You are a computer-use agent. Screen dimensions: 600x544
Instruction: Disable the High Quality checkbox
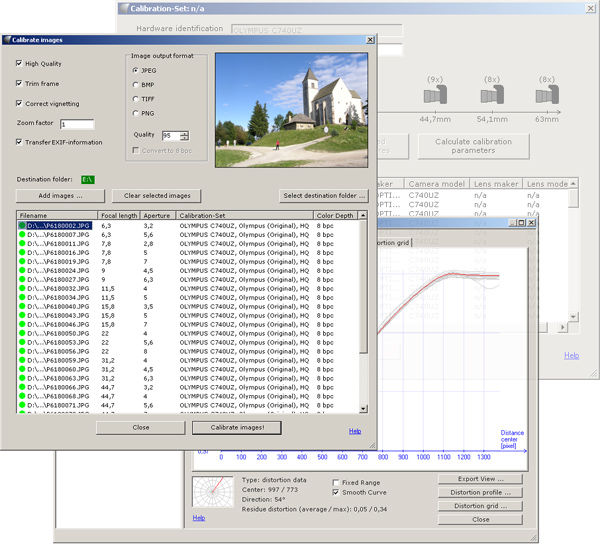click(19, 63)
